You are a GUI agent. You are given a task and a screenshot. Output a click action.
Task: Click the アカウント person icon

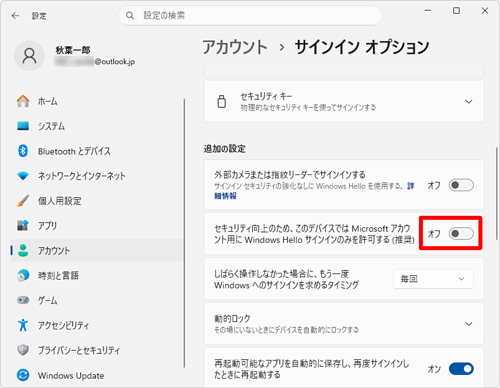click(x=23, y=250)
